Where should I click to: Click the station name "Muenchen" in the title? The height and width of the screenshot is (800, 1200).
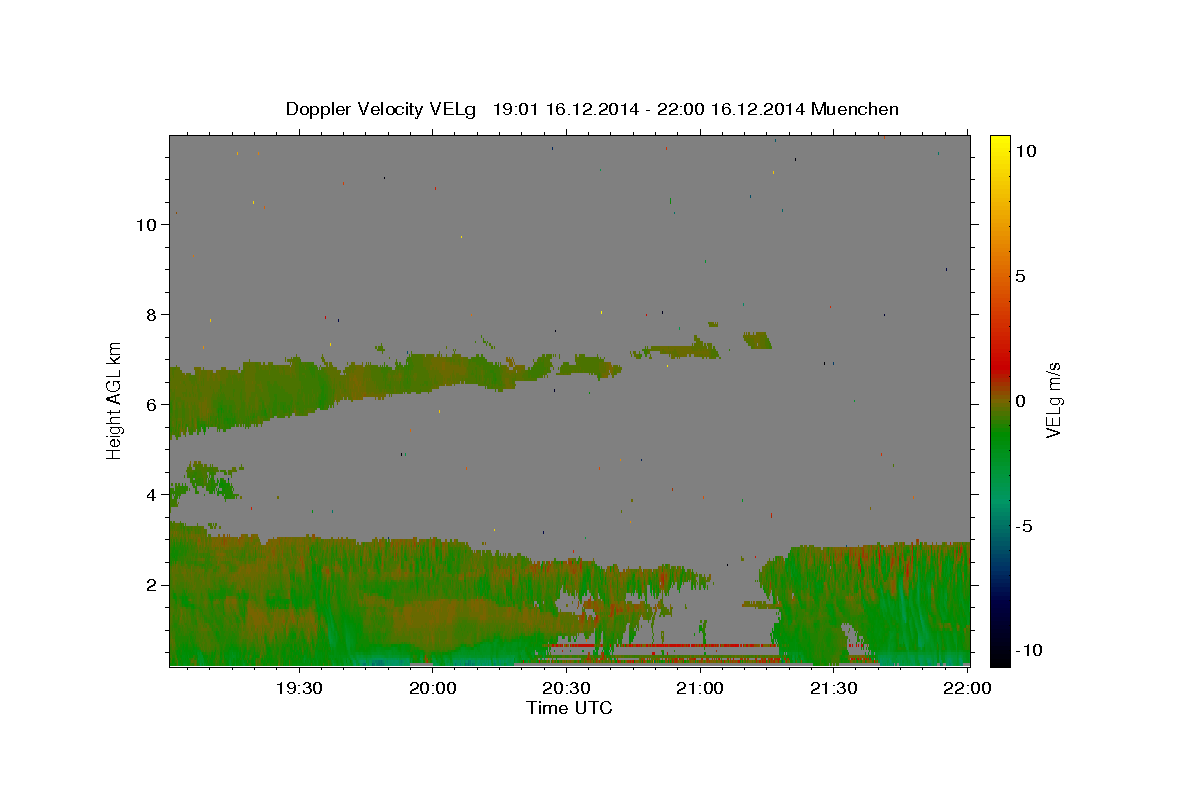(855, 109)
